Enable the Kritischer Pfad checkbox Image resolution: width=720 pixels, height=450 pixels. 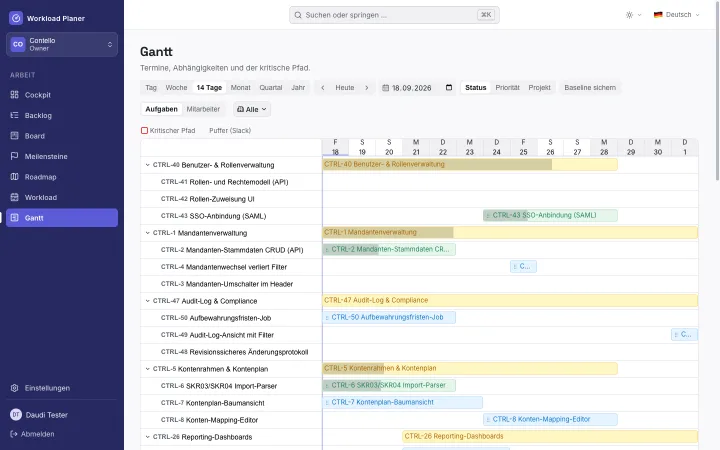pyautogui.click(x=144, y=130)
